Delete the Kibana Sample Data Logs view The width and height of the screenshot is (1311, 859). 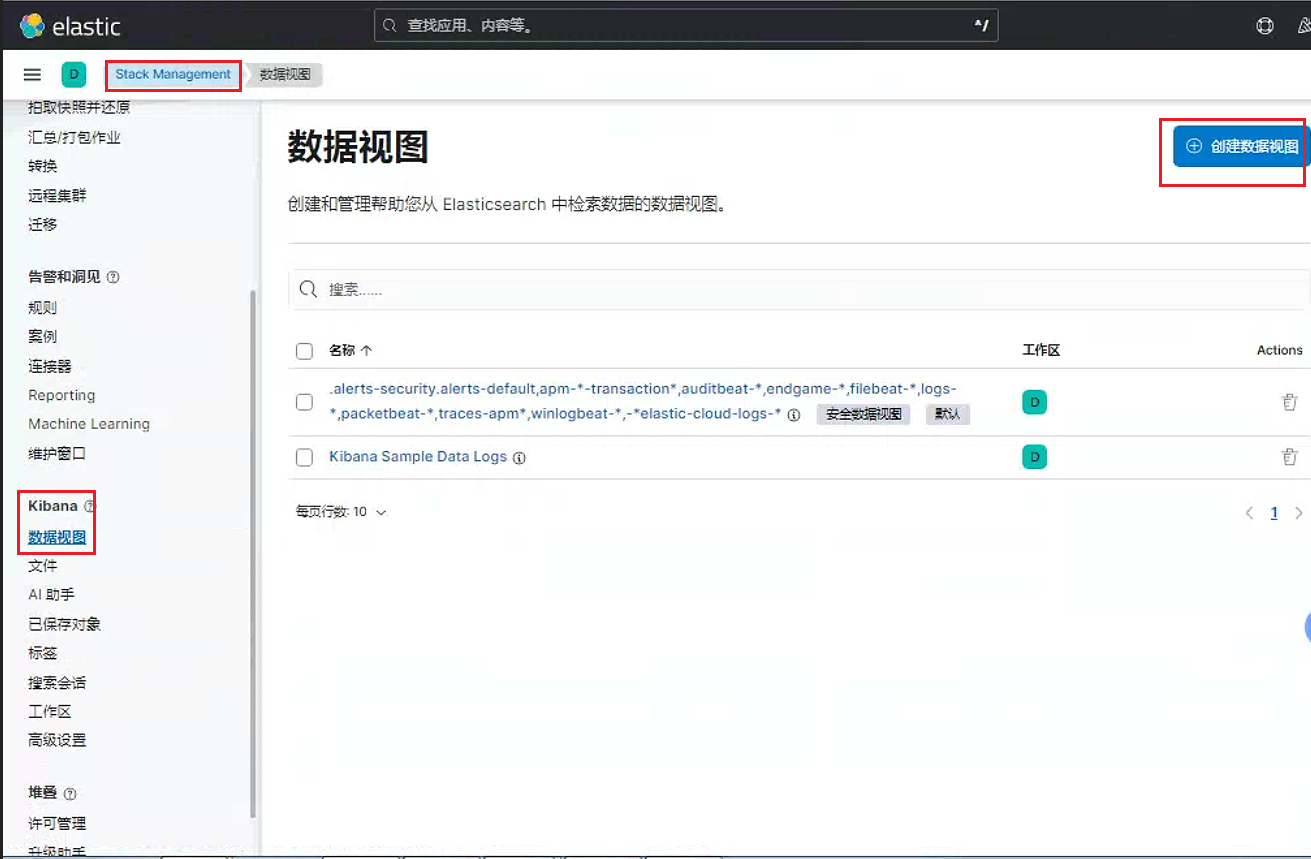[1290, 457]
